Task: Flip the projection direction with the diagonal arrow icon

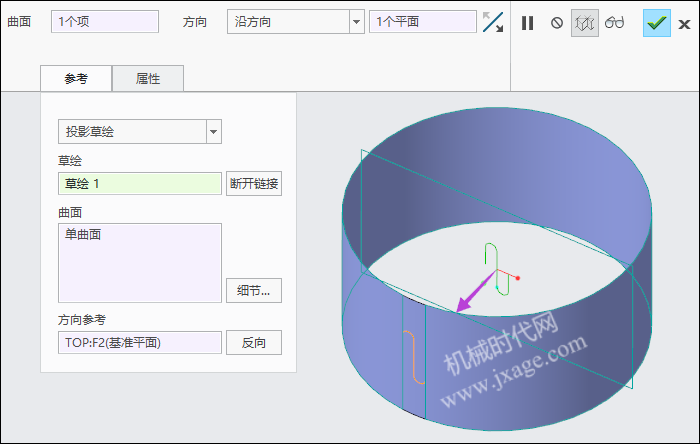Action: tap(493, 22)
